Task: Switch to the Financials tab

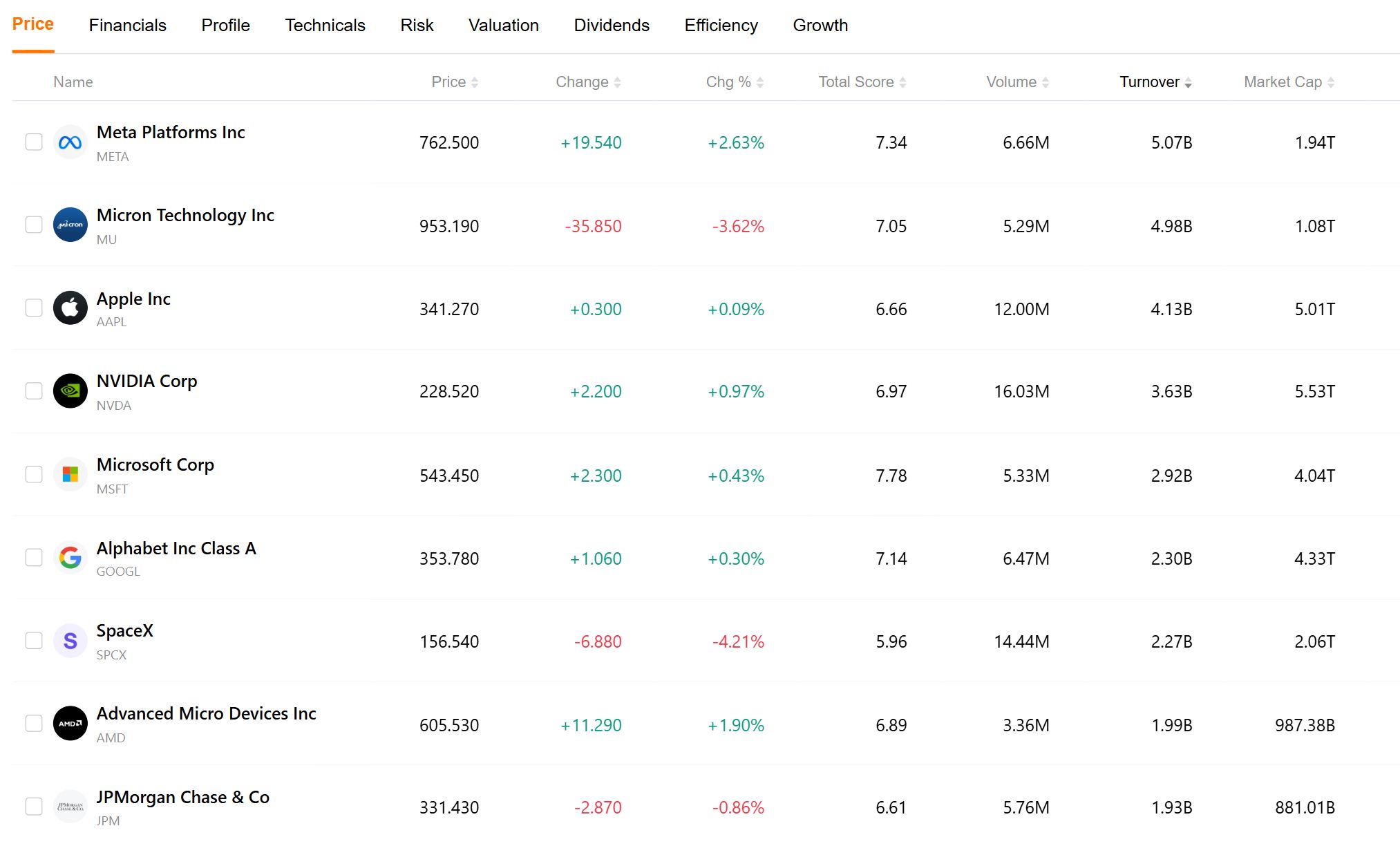Action: click(128, 26)
